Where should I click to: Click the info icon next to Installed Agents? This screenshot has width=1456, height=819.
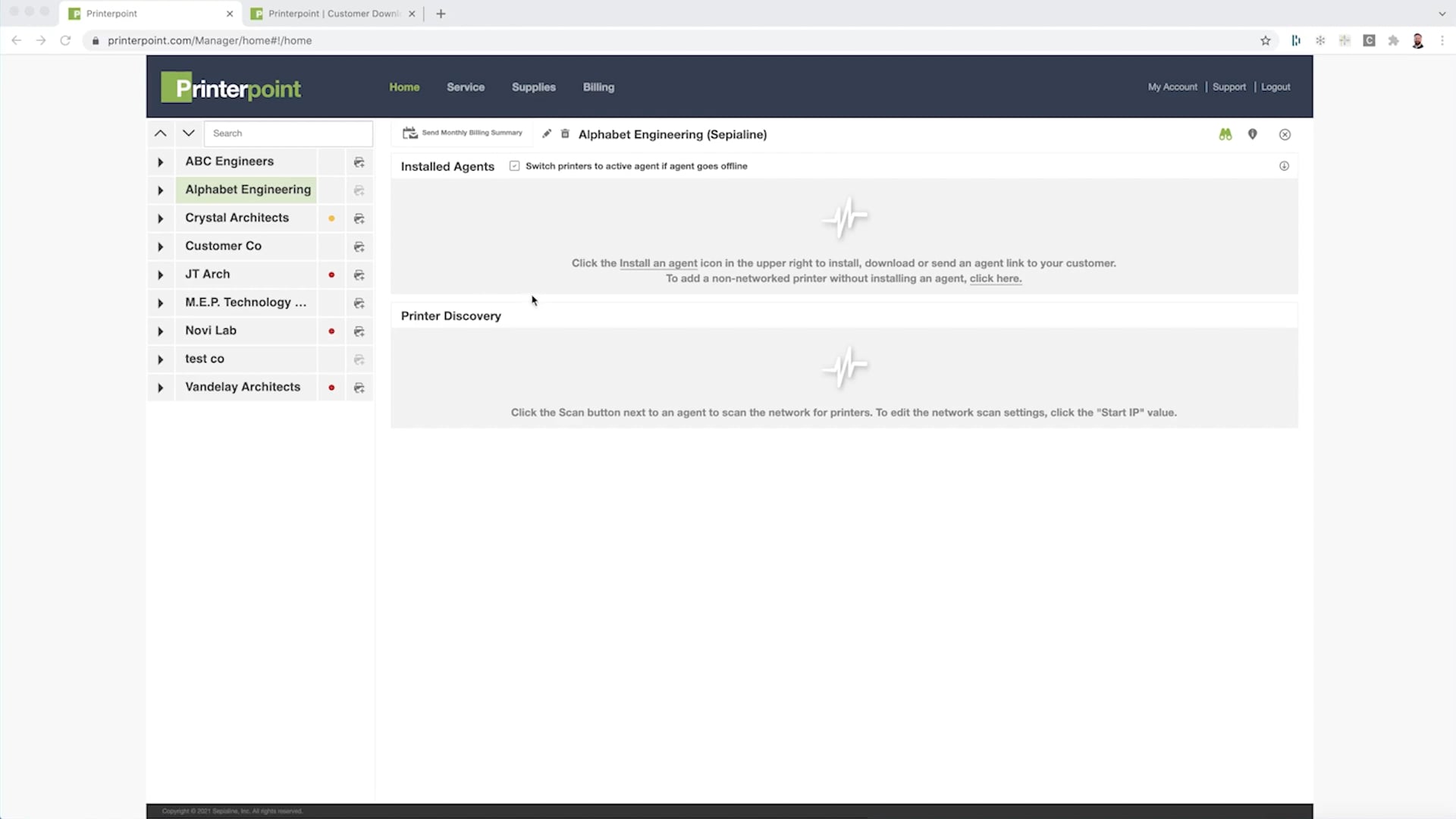(x=1285, y=165)
